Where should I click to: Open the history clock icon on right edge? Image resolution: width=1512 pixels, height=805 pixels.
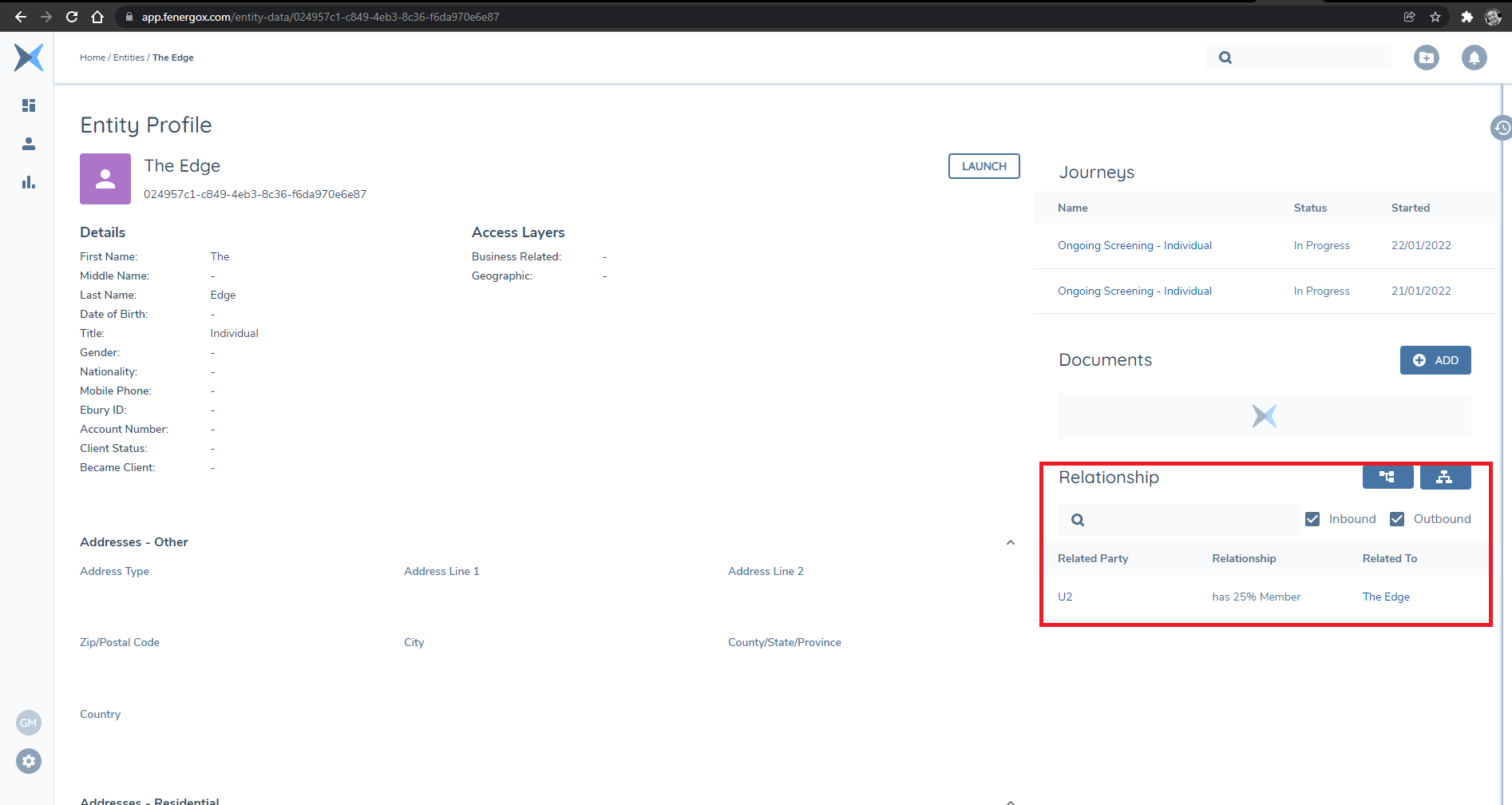click(1502, 128)
